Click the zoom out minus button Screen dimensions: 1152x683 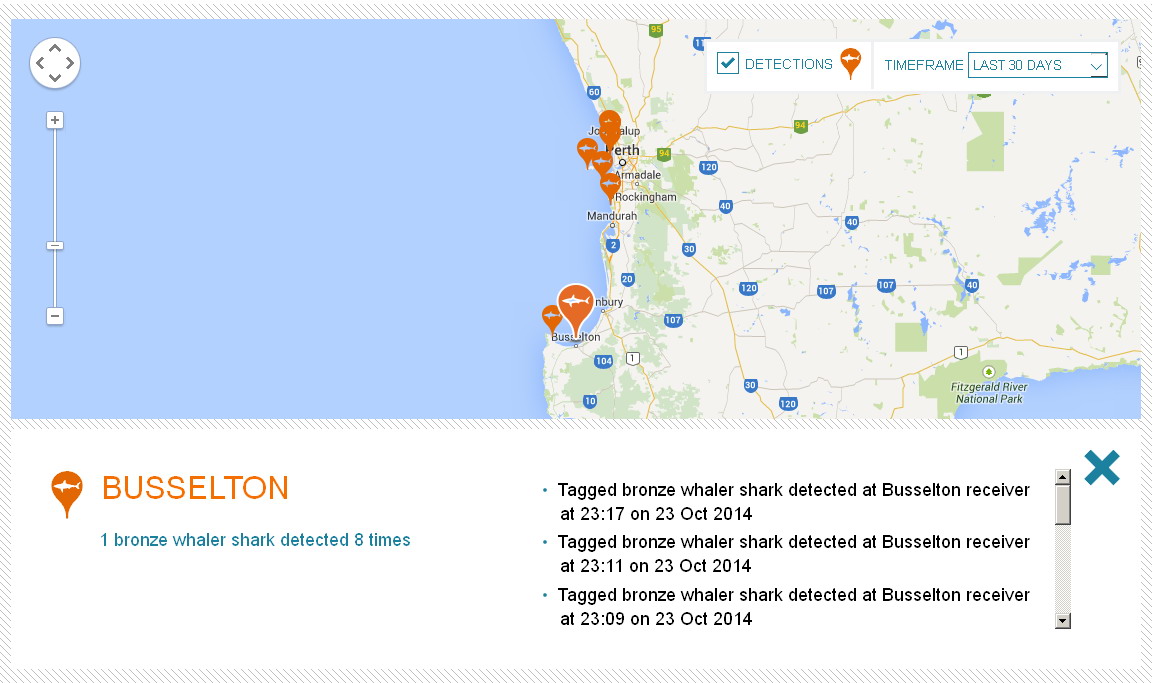pos(55,316)
